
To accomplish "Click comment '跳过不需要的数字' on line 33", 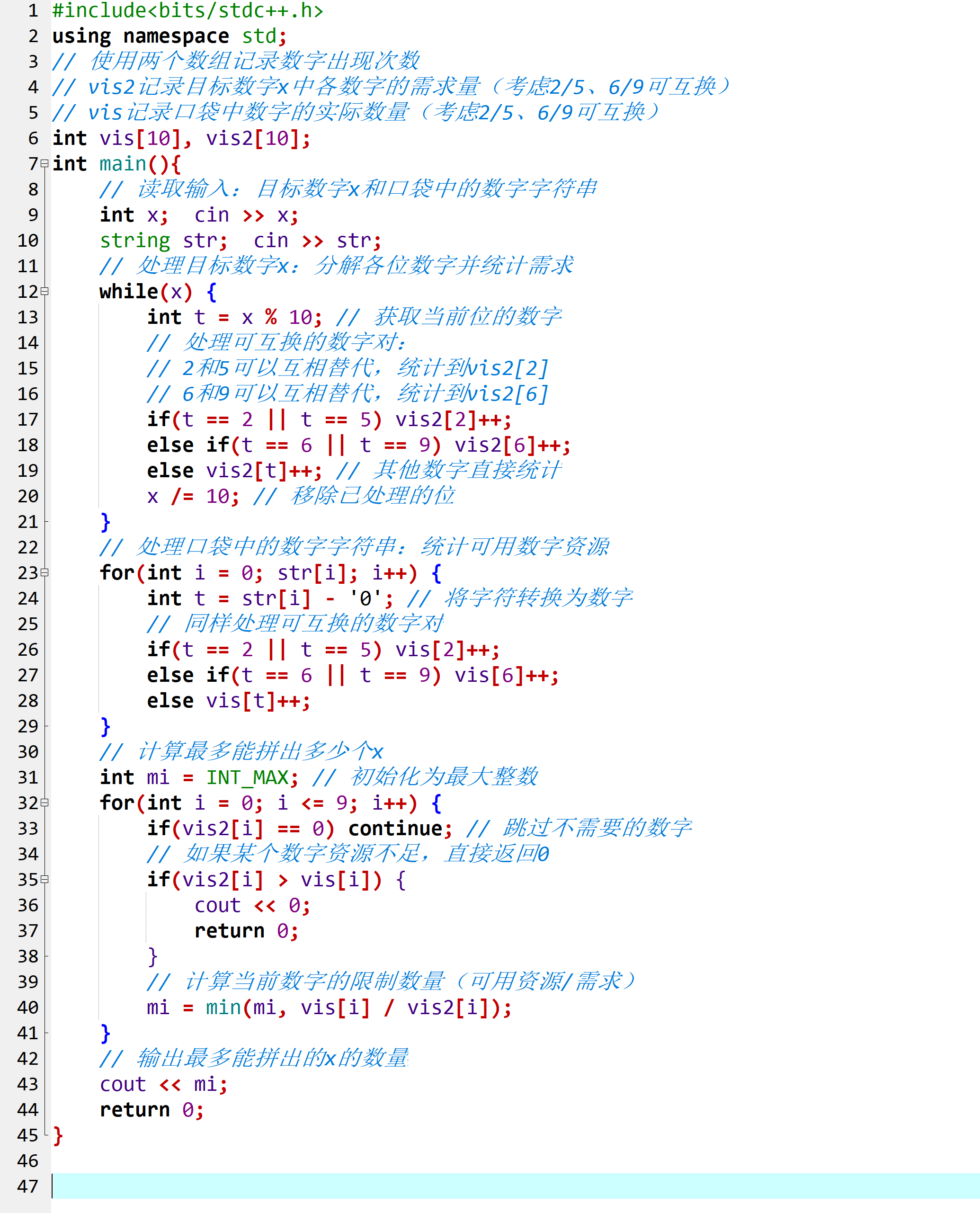I will tap(597, 828).
